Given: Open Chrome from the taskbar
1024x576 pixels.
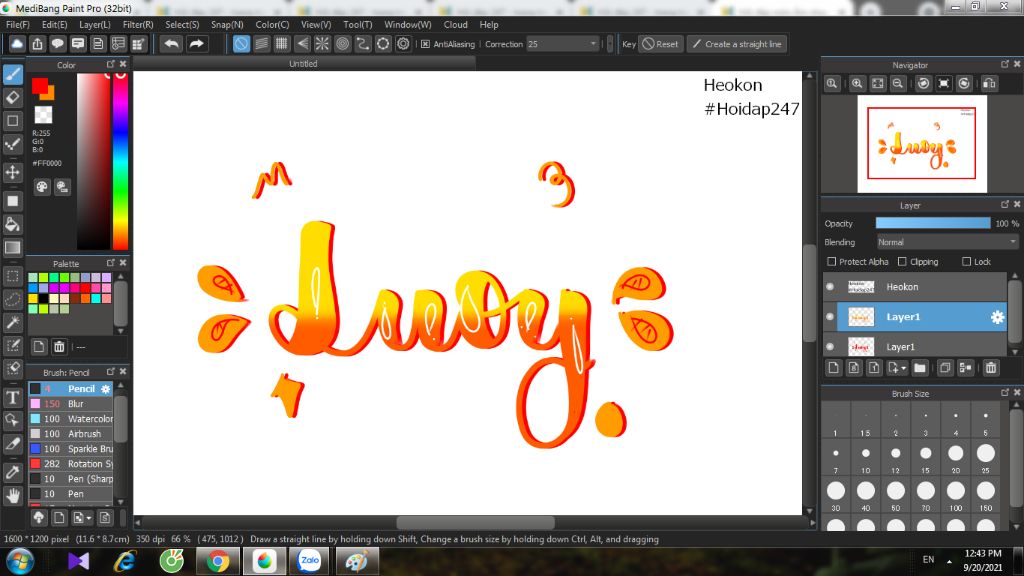Looking at the screenshot, I should click(218, 562).
